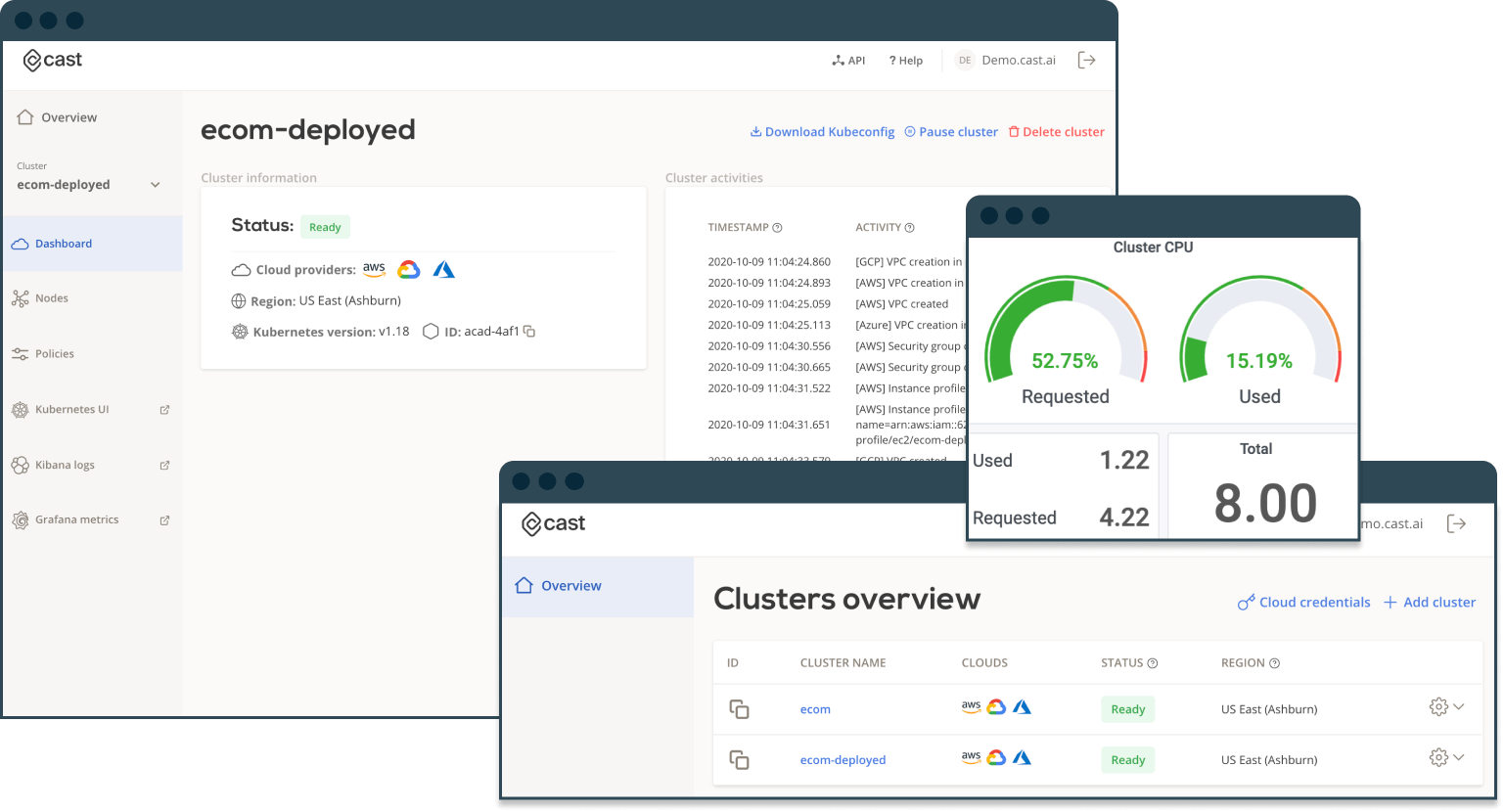This screenshot has width=1504, height=812.
Task: Expand the chevron on the ecom-deployed row
Action: (x=1459, y=757)
